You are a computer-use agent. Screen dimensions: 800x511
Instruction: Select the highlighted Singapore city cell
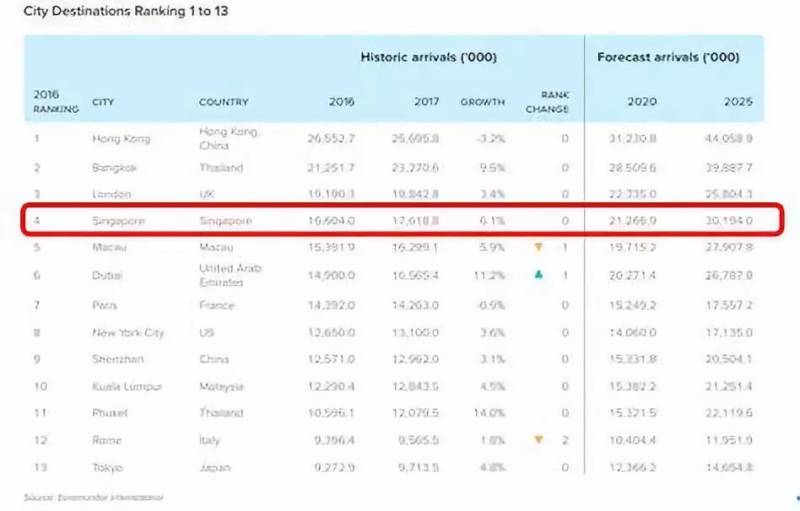(120, 220)
